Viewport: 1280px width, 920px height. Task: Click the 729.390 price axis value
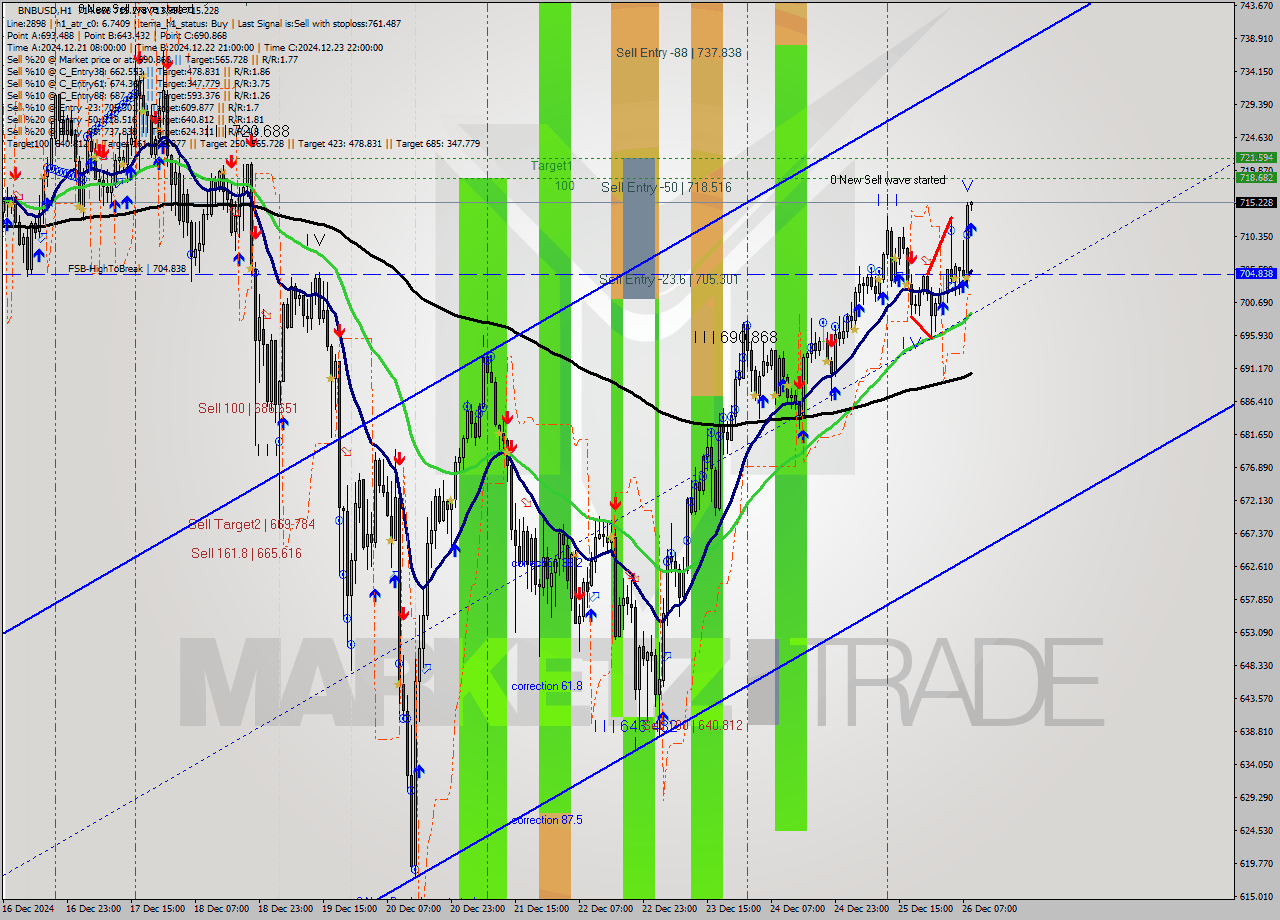click(x=1256, y=105)
